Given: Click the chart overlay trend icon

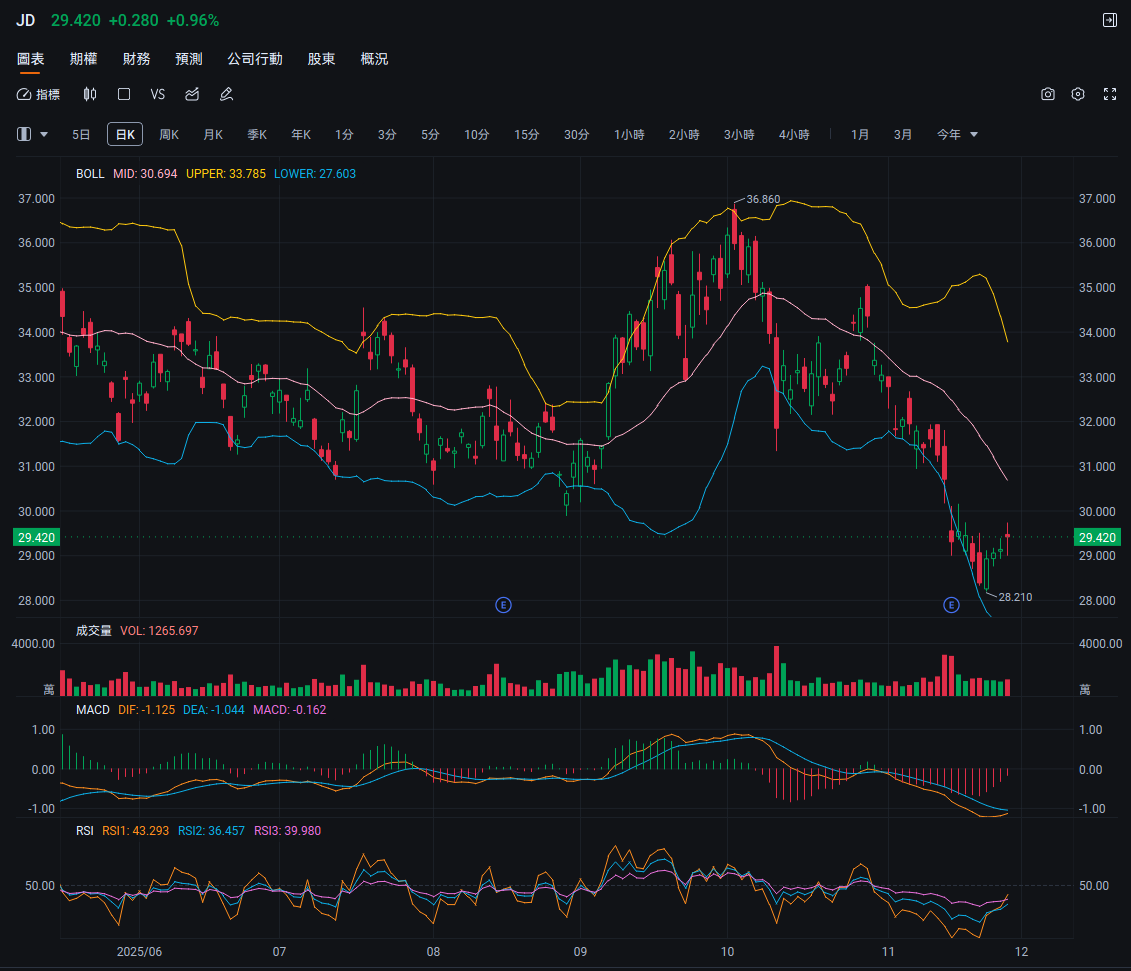Looking at the screenshot, I should tap(192, 95).
